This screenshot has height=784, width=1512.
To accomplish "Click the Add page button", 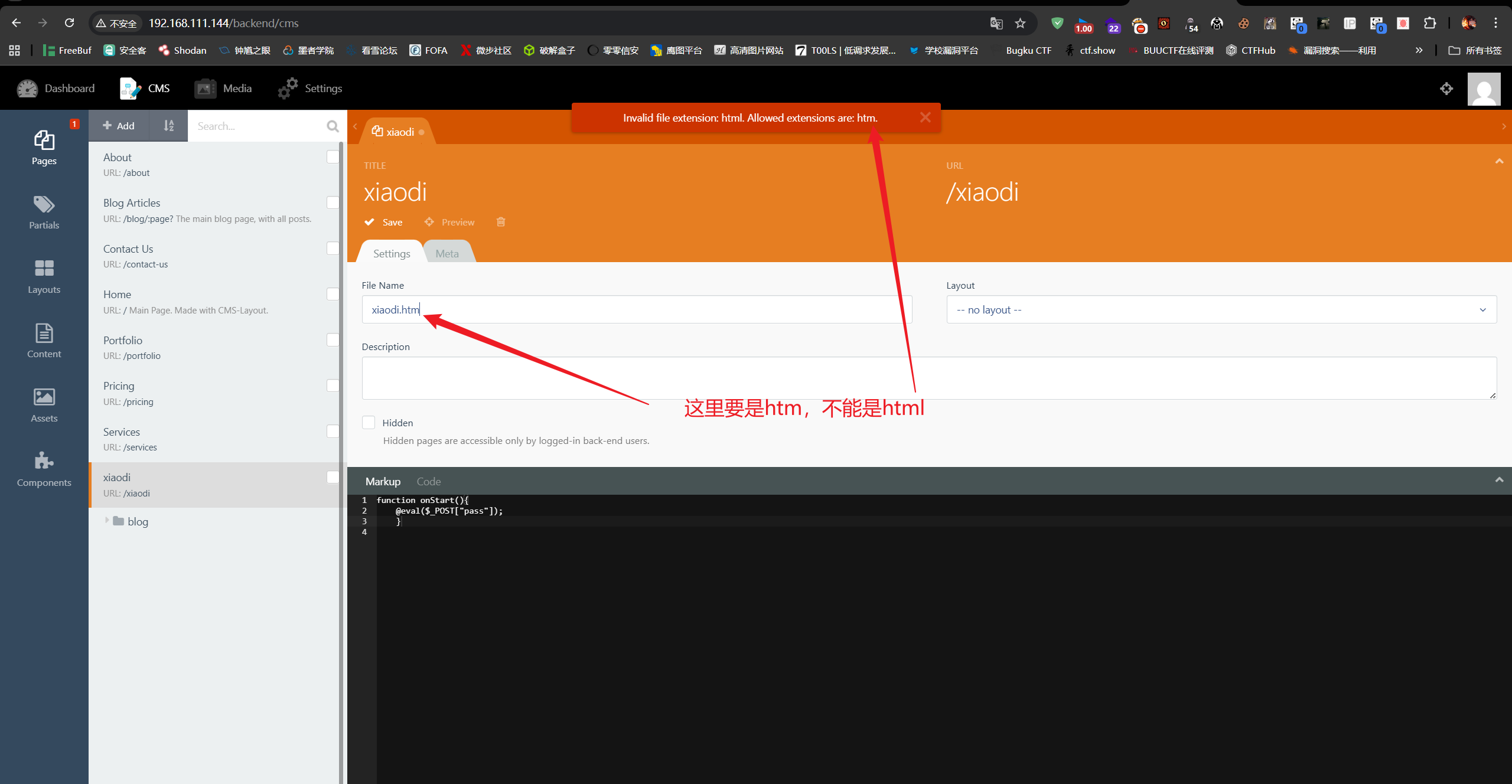I will (119, 126).
